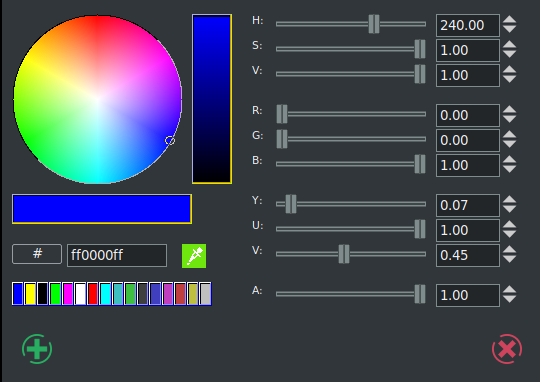This screenshot has height=382, width=540.
Task: Increase U value with up arrow
Action: coord(509,225)
